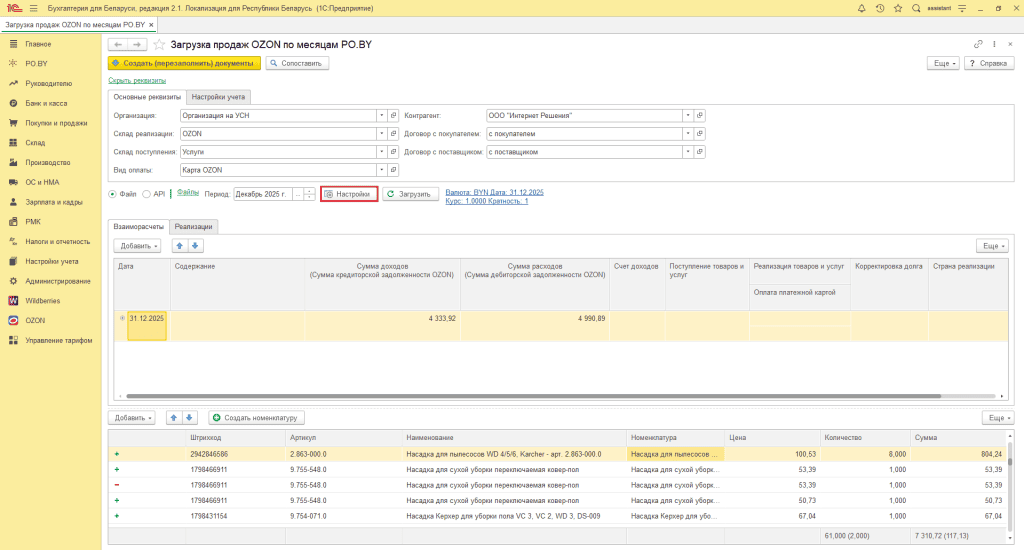Expand Склад поступления dropdown arrow
The width and height of the screenshot is (1024, 550).
coord(381,152)
